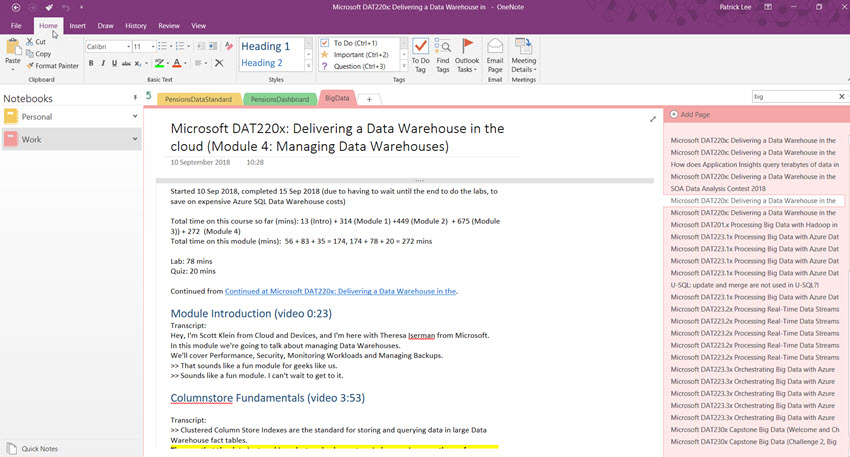Click the Copy button in Clipboard group
850x457 pixels.
pyautogui.click(x=38, y=54)
